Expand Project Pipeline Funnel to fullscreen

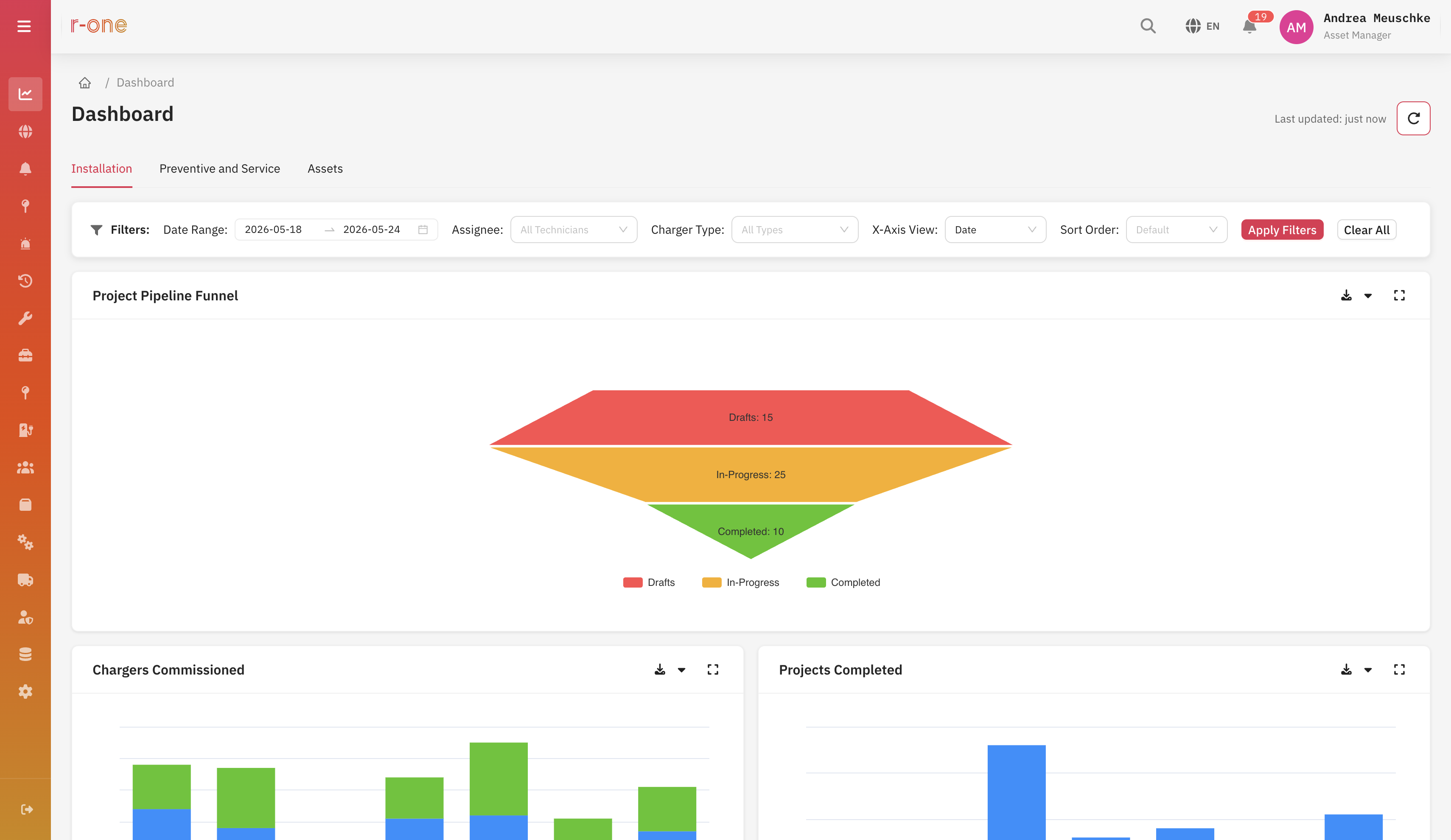point(1399,295)
